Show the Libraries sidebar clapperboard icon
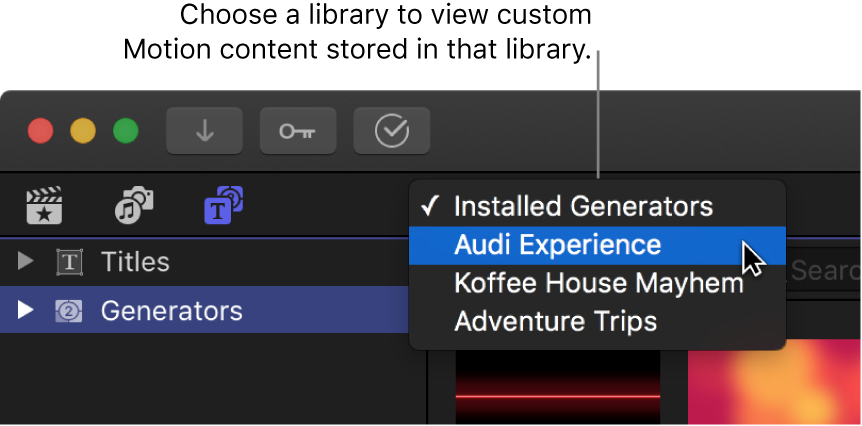Image resolution: width=862 pixels, height=426 pixels. pyautogui.click(x=44, y=206)
